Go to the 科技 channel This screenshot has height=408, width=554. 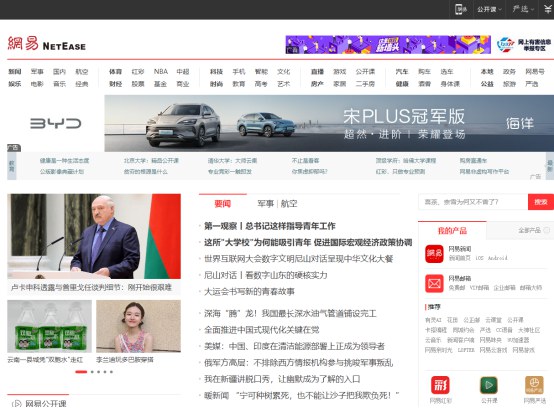coord(216,72)
